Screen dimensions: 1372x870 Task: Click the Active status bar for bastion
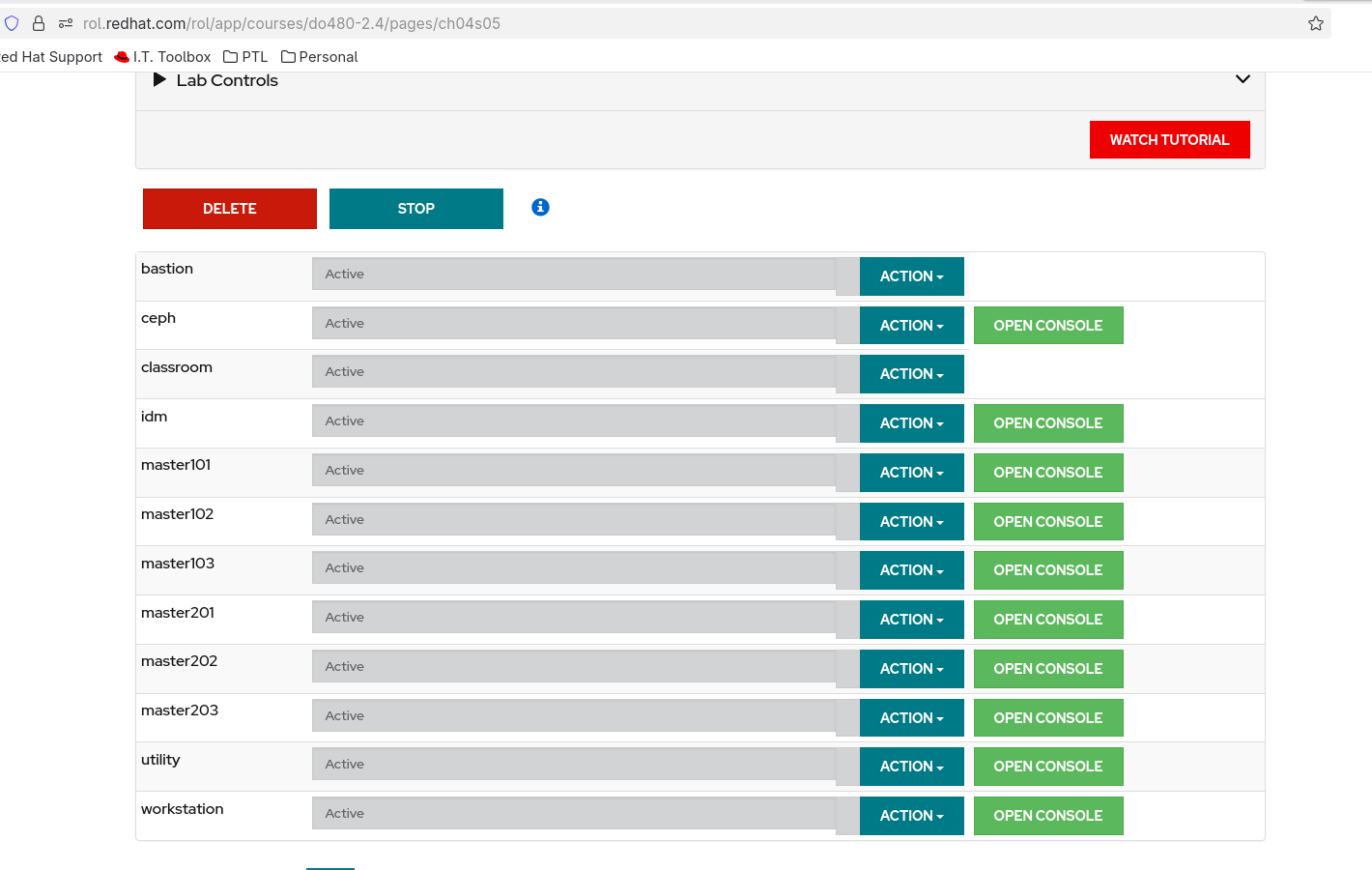[x=574, y=275]
